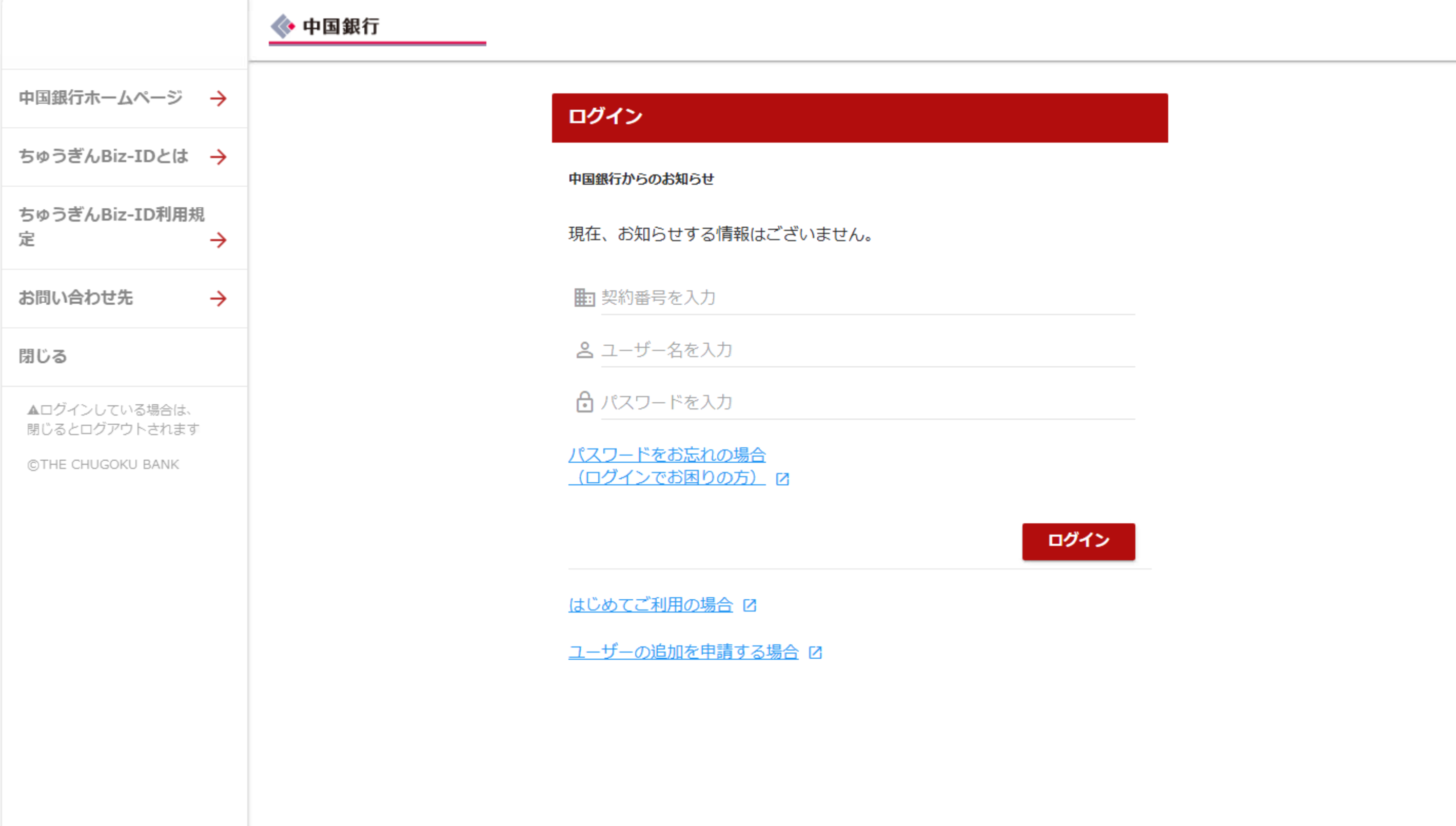Click building icon next to contract number field
This screenshot has height=826, width=1456.
[584, 297]
